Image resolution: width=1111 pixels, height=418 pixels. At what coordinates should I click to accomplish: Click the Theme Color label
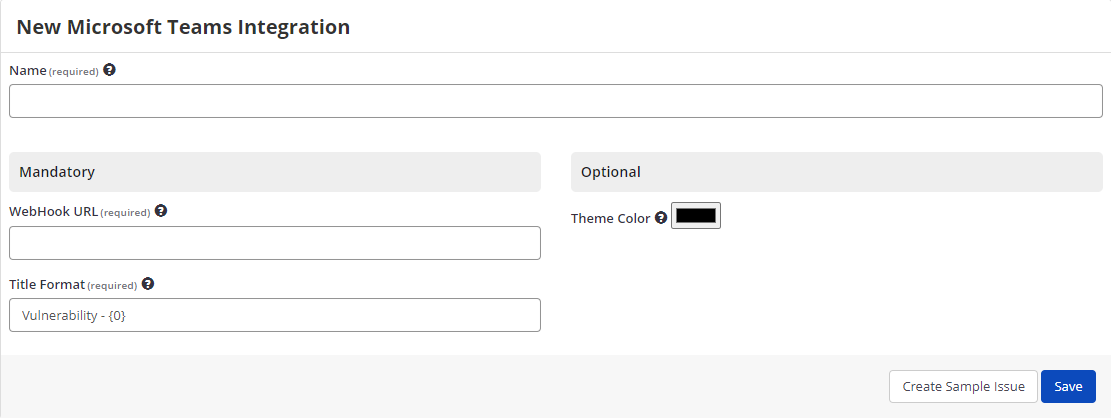(x=610, y=218)
